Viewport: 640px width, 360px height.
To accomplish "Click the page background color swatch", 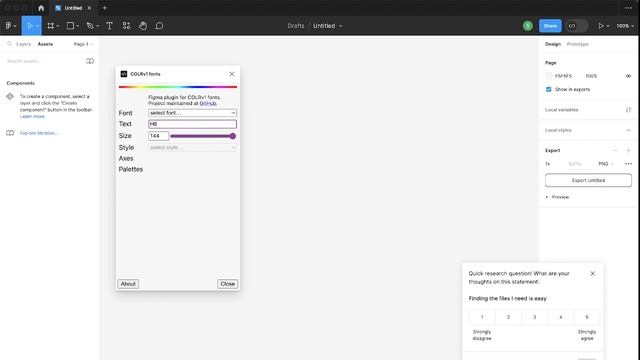I will (549, 76).
